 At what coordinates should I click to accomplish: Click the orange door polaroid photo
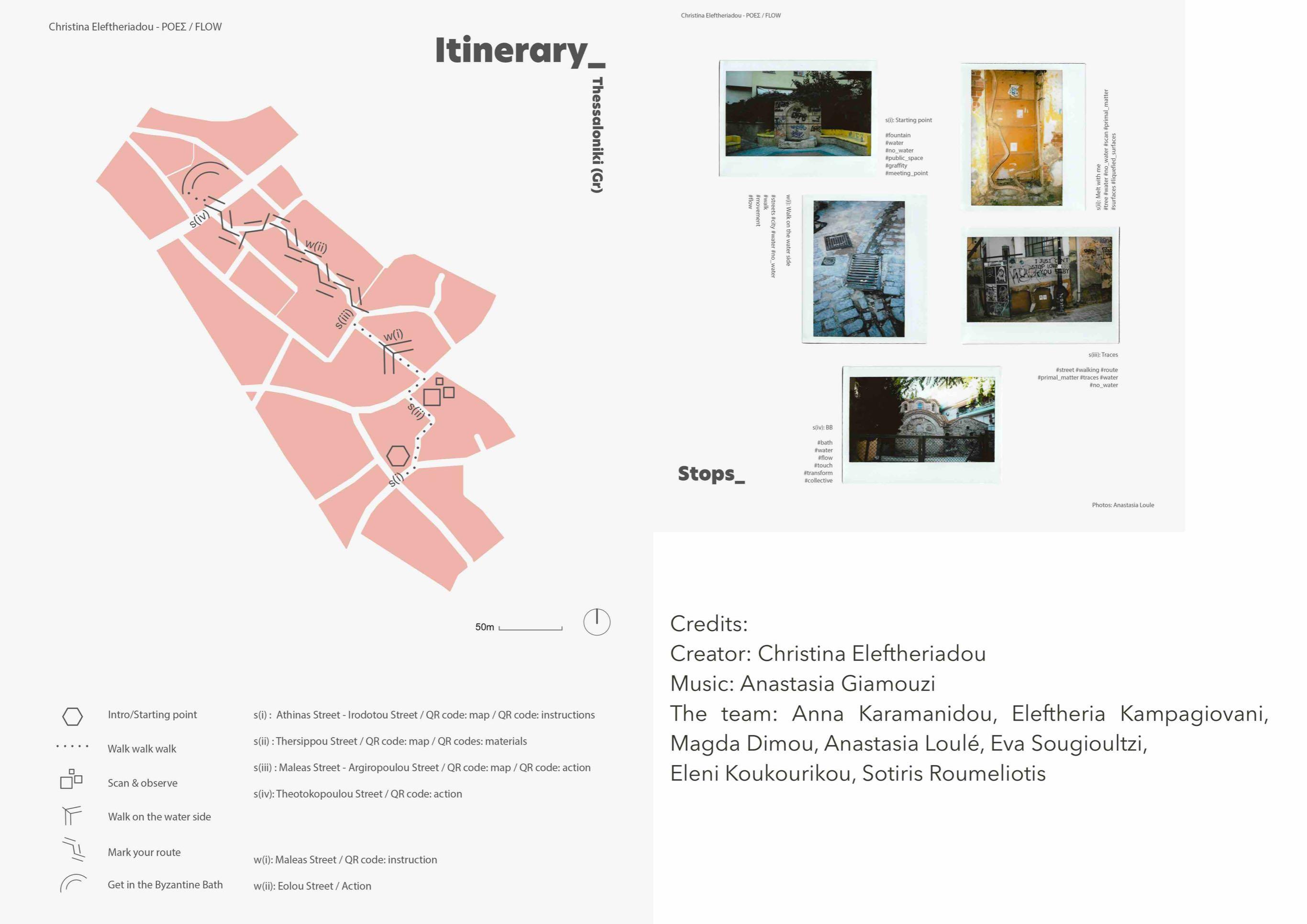1016,137
